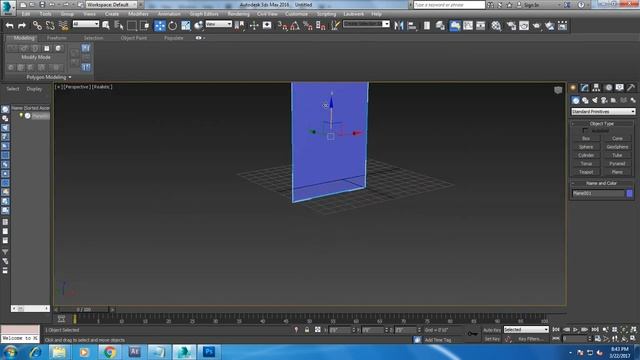This screenshot has height=360, width=640.
Task: Select the Shapes category icon
Action: point(585,100)
